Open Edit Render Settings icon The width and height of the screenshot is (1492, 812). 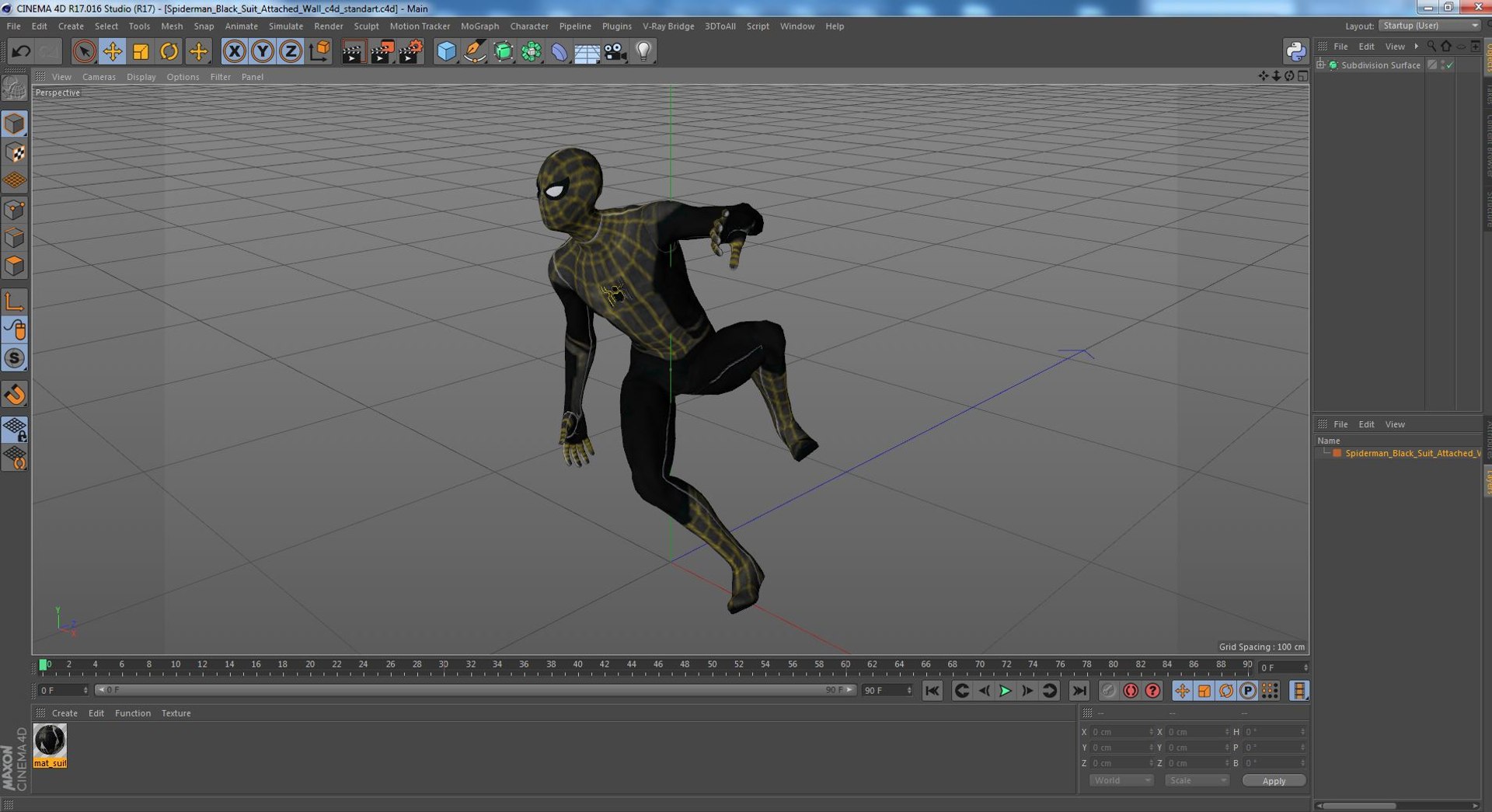[x=410, y=52]
